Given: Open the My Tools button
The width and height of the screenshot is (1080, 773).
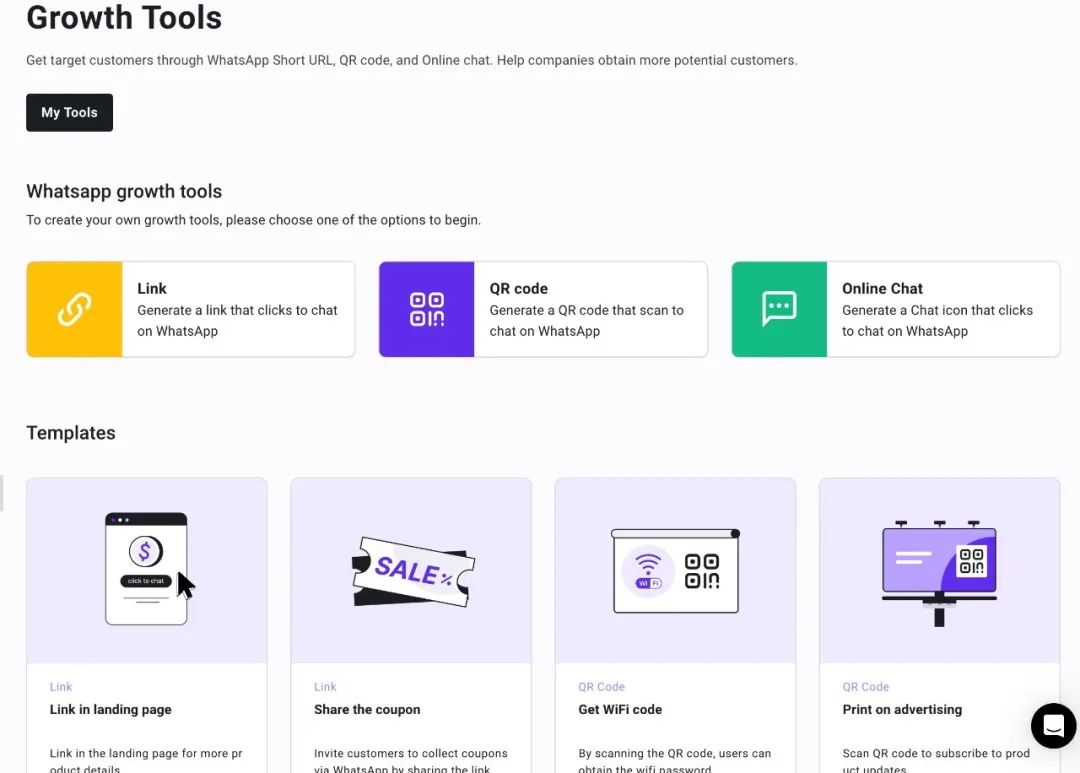Looking at the screenshot, I should [x=70, y=112].
